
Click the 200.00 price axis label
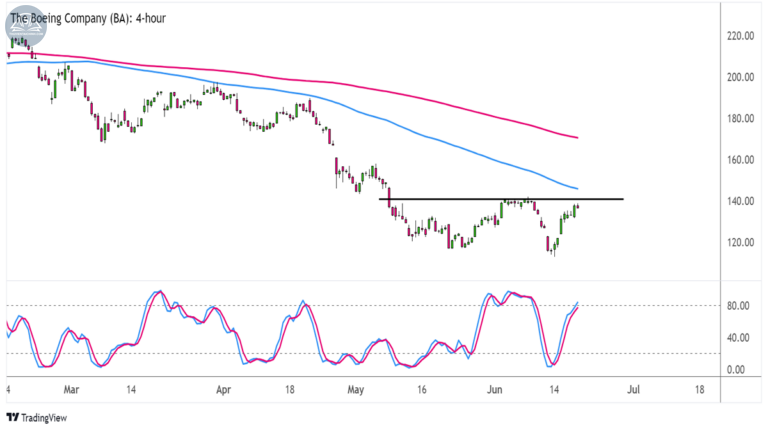click(740, 77)
